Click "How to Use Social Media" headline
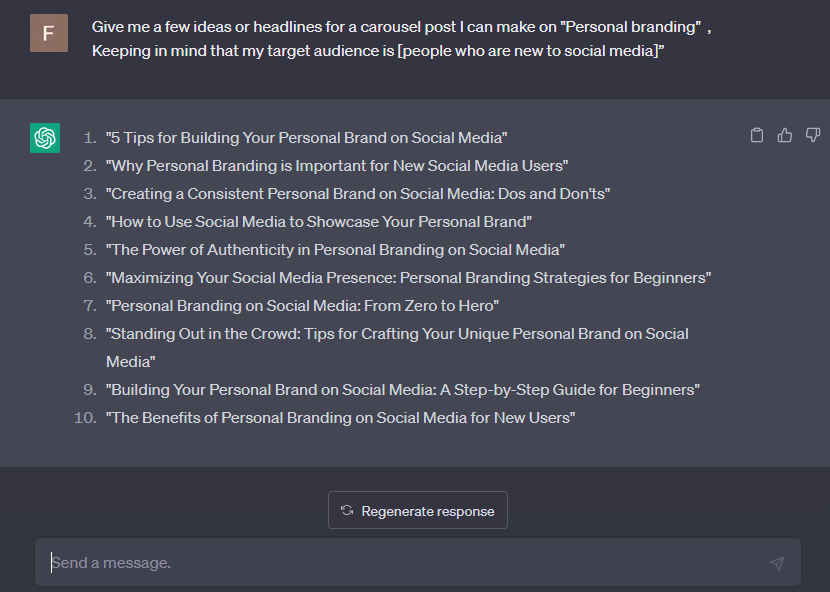Screen dimensions: 830x592 pyautogui.click(x=319, y=222)
